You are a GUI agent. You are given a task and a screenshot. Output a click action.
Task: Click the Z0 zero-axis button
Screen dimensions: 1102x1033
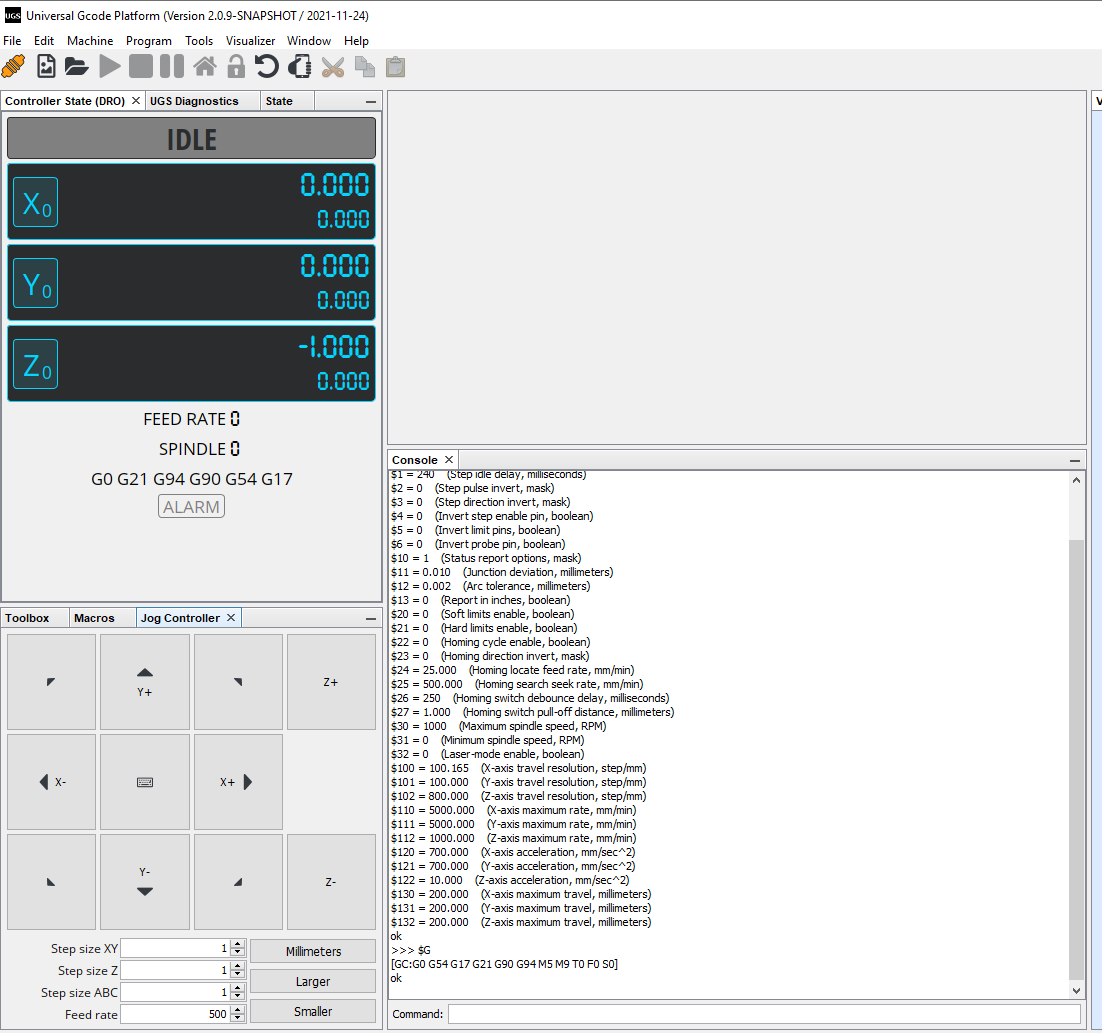coord(35,365)
